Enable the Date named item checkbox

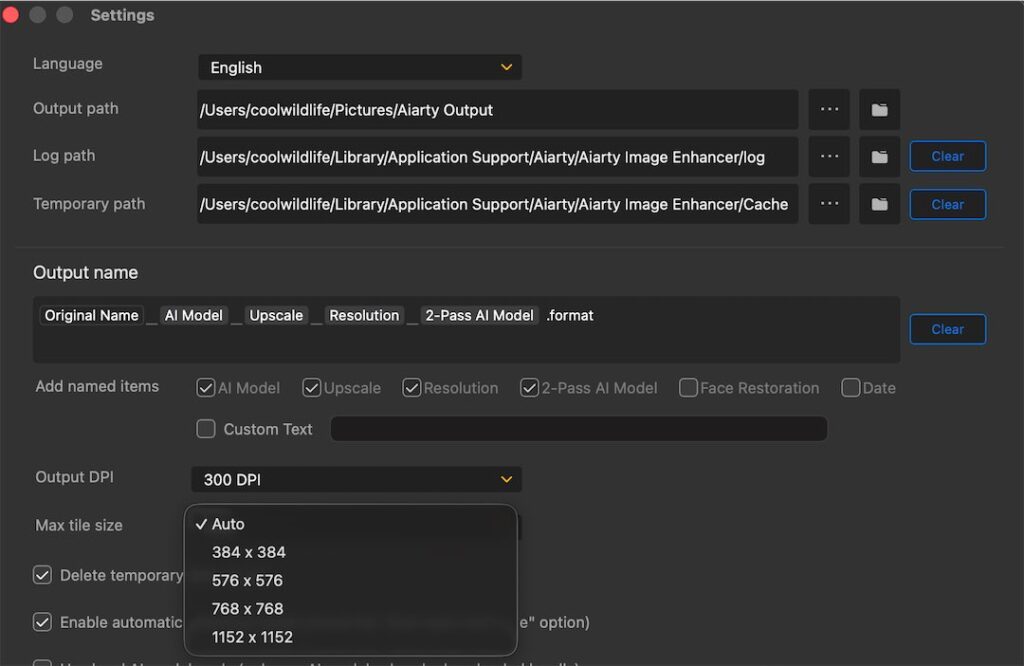click(x=850, y=388)
